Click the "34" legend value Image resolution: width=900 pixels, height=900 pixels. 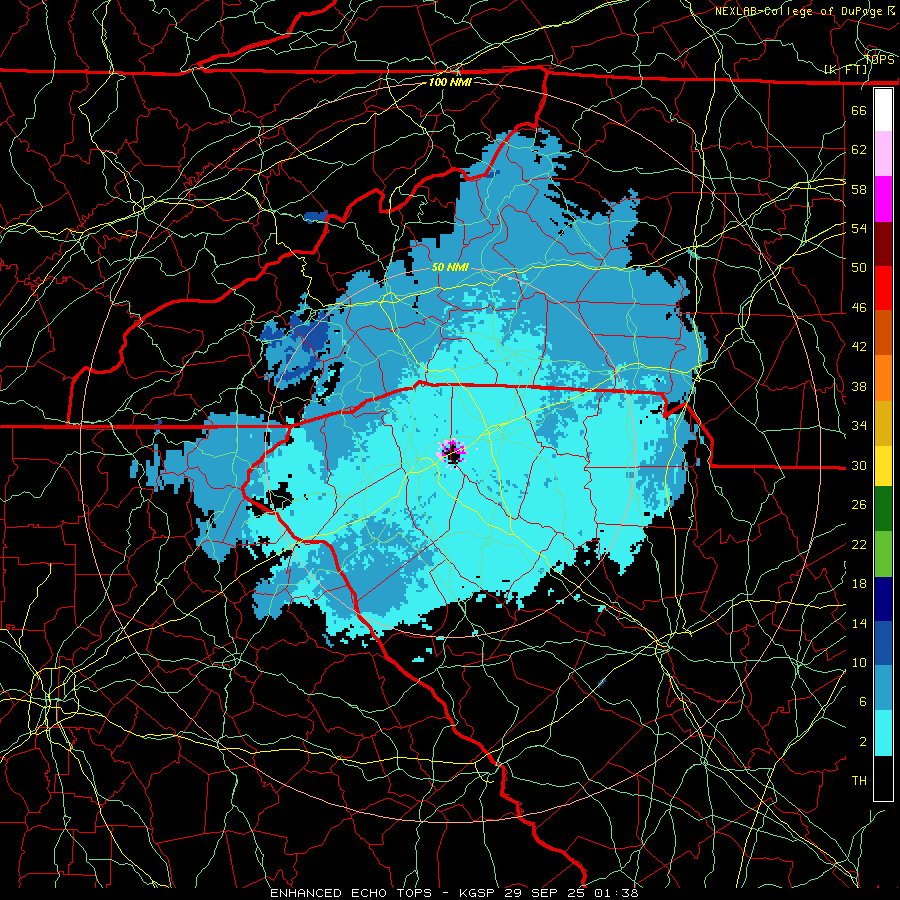coord(859,426)
